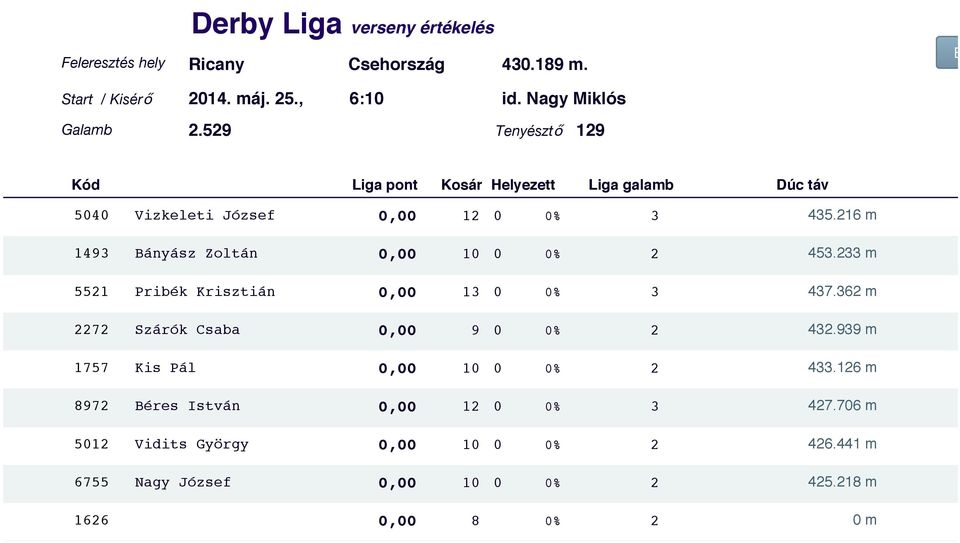Click the partially visible button at top right
The height and width of the screenshot is (543, 960).
tap(948, 53)
